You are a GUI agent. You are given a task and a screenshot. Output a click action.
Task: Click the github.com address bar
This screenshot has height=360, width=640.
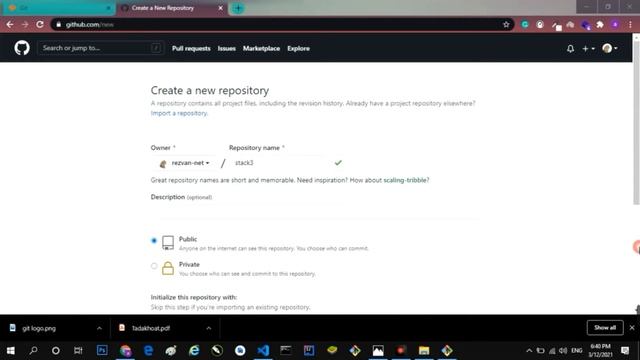pos(282,24)
